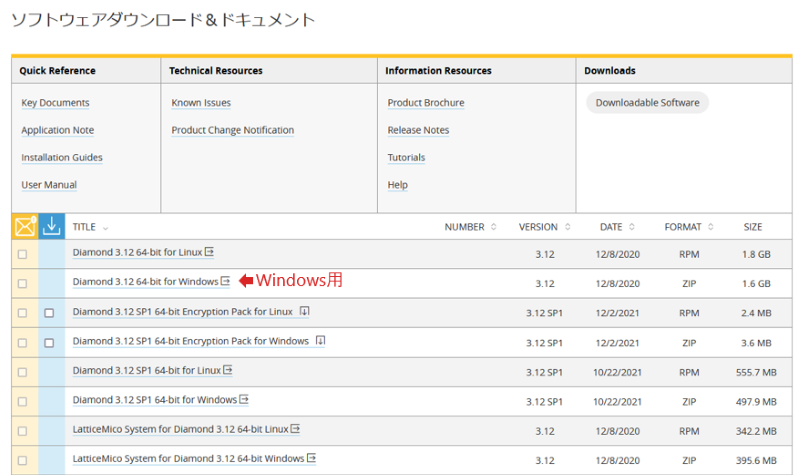
Task: Click external link icon beside Diamond 3.12 SP1 64-bit for Windows
Action: (244, 399)
